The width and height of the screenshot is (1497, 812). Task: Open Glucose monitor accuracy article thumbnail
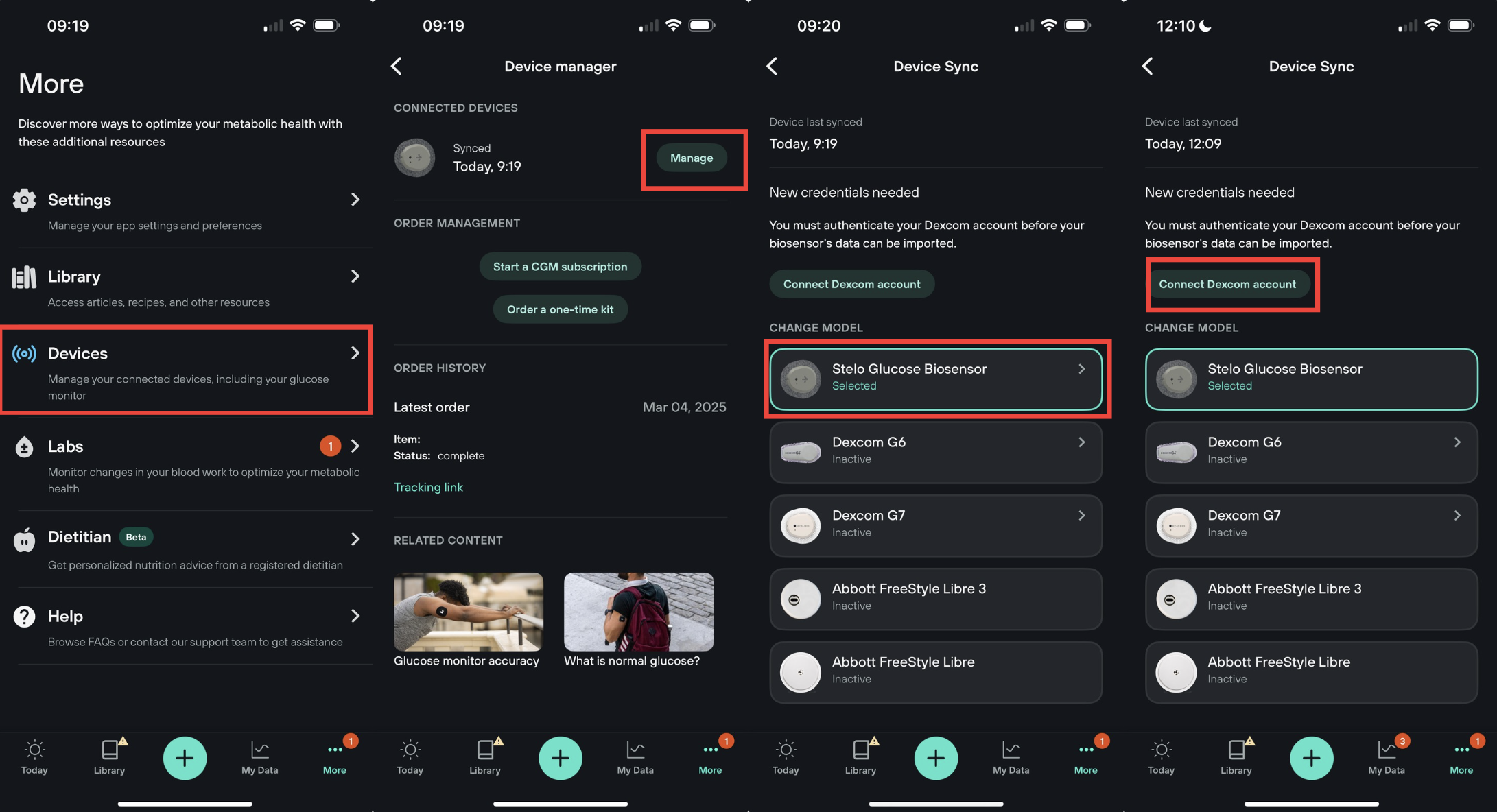coord(468,612)
